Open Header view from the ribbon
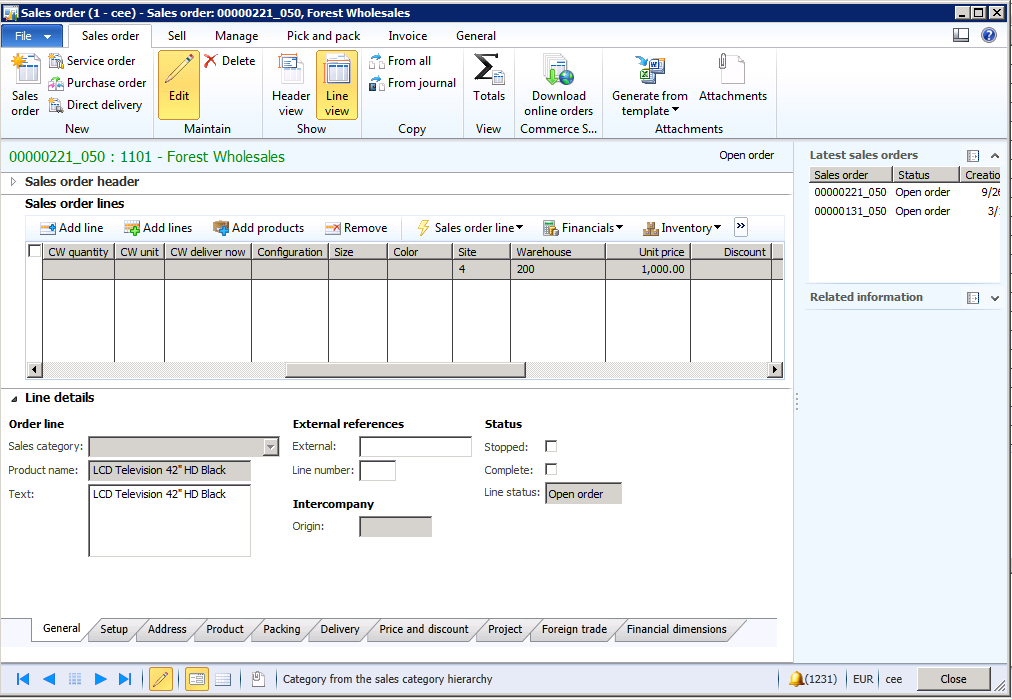Viewport: 1012px width, 700px height. (291, 74)
